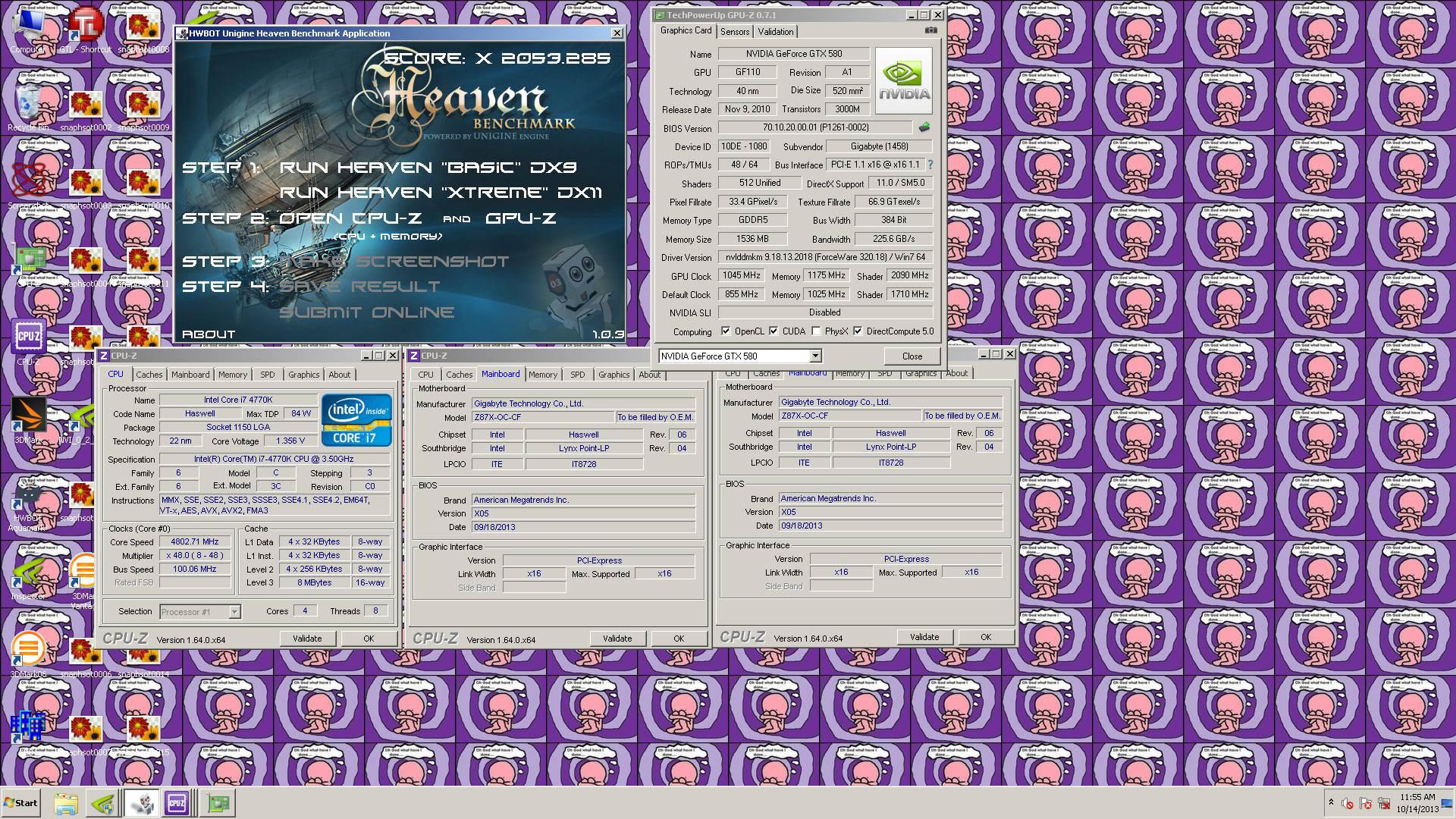Click OK in the right CPU-Z window
The width and height of the screenshot is (1456, 819).
(x=986, y=637)
